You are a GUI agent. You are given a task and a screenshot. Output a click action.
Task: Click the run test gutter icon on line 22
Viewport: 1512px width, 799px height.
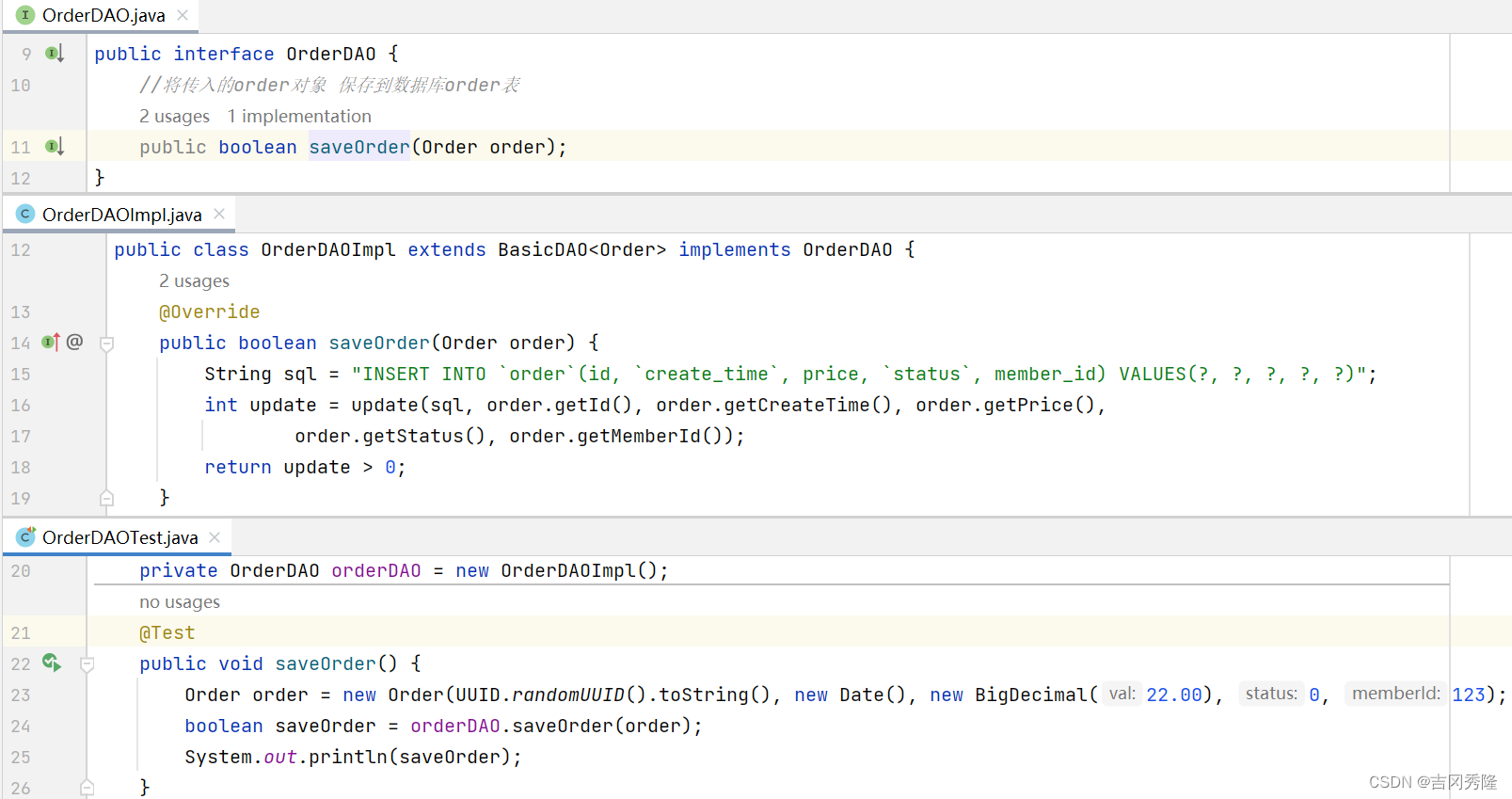click(x=52, y=663)
